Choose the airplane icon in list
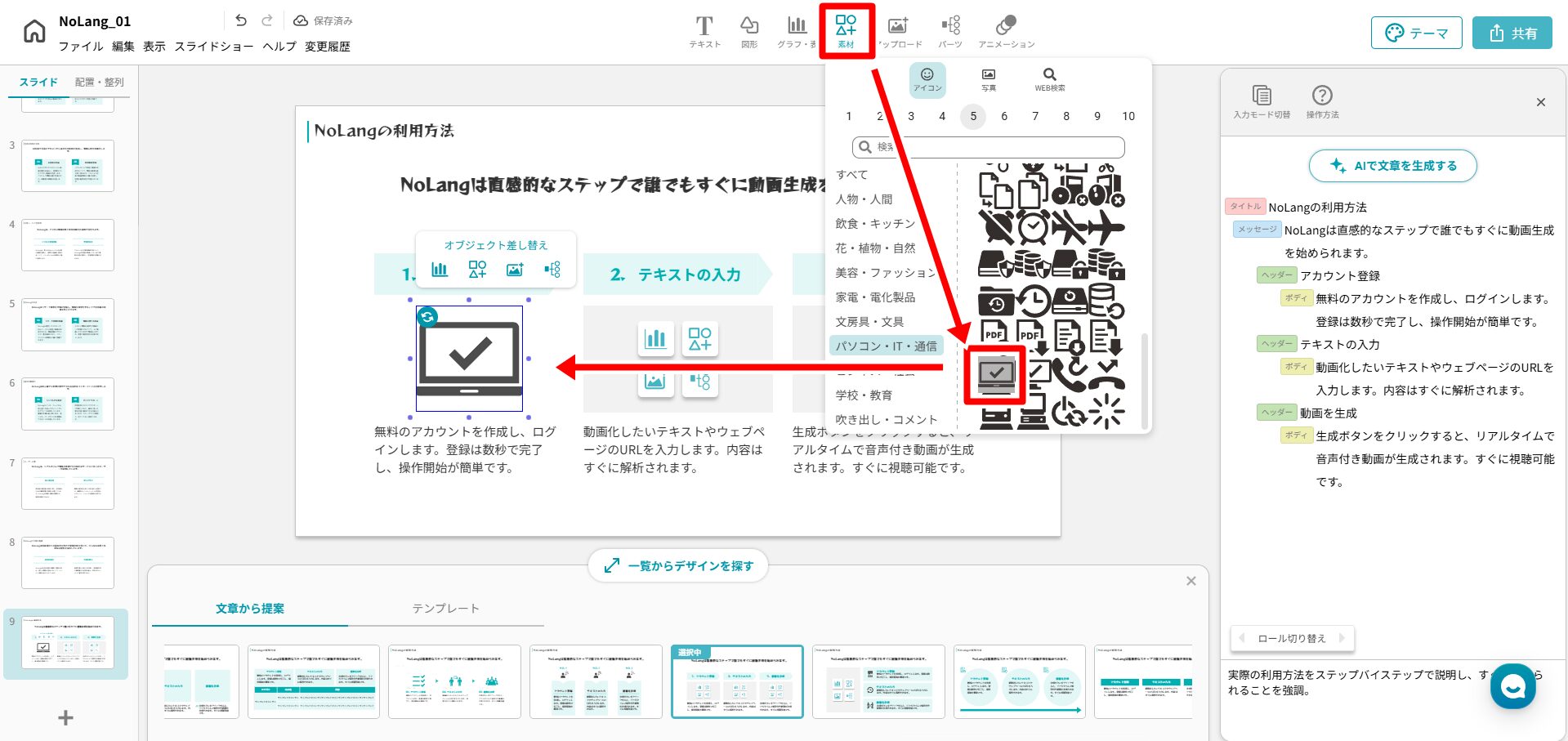 1106,227
